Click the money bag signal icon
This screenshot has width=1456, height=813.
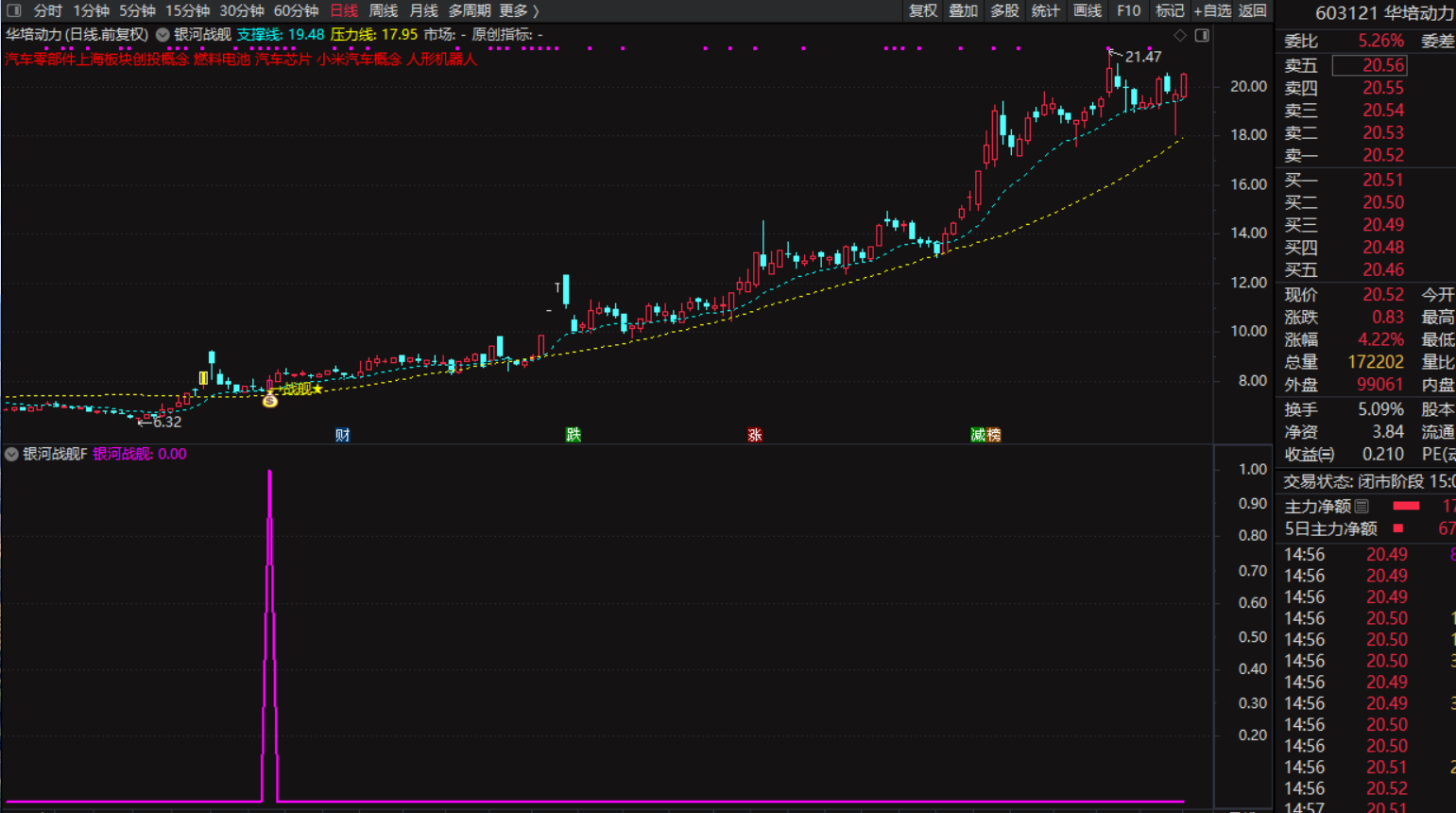pos(270,401)
